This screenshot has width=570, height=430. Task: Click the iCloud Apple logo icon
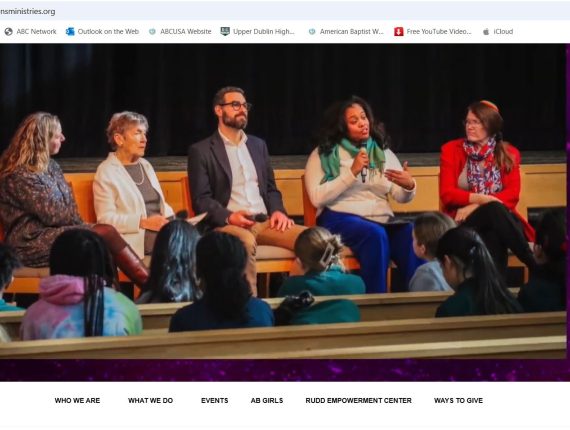coord(486,32)
